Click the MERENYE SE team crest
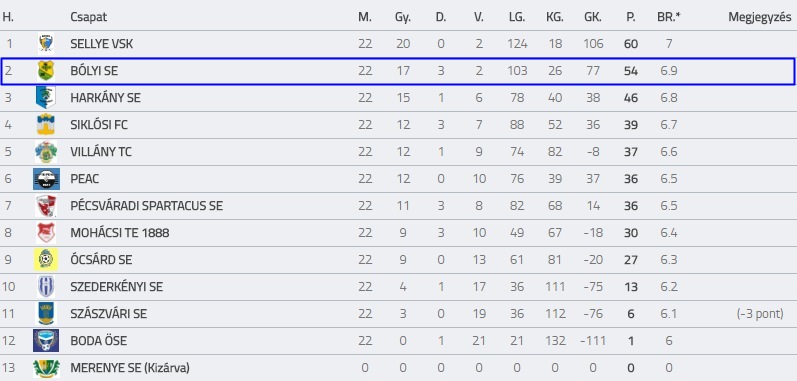The width and height of the screenshot is (797, 381). 46,368
